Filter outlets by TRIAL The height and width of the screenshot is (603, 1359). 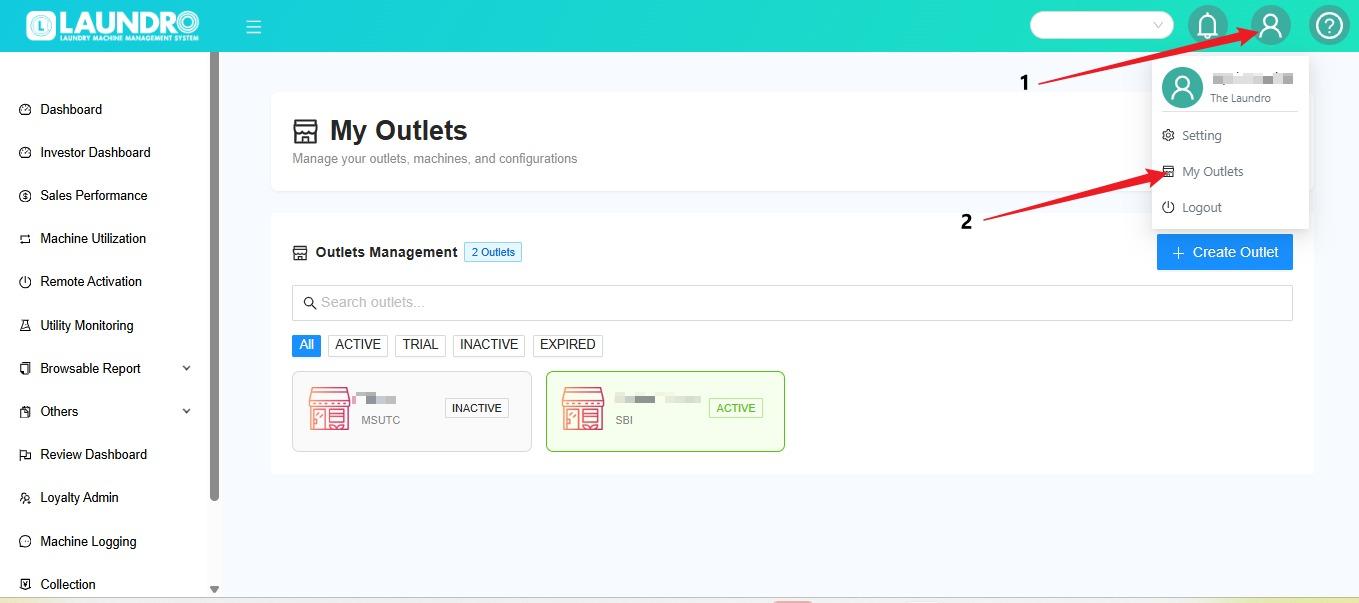[420, 345]
